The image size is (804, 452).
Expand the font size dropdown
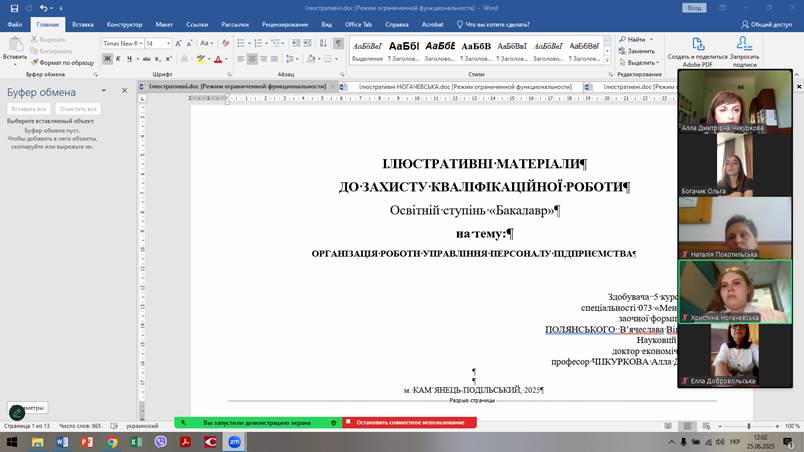click(169, 44)
